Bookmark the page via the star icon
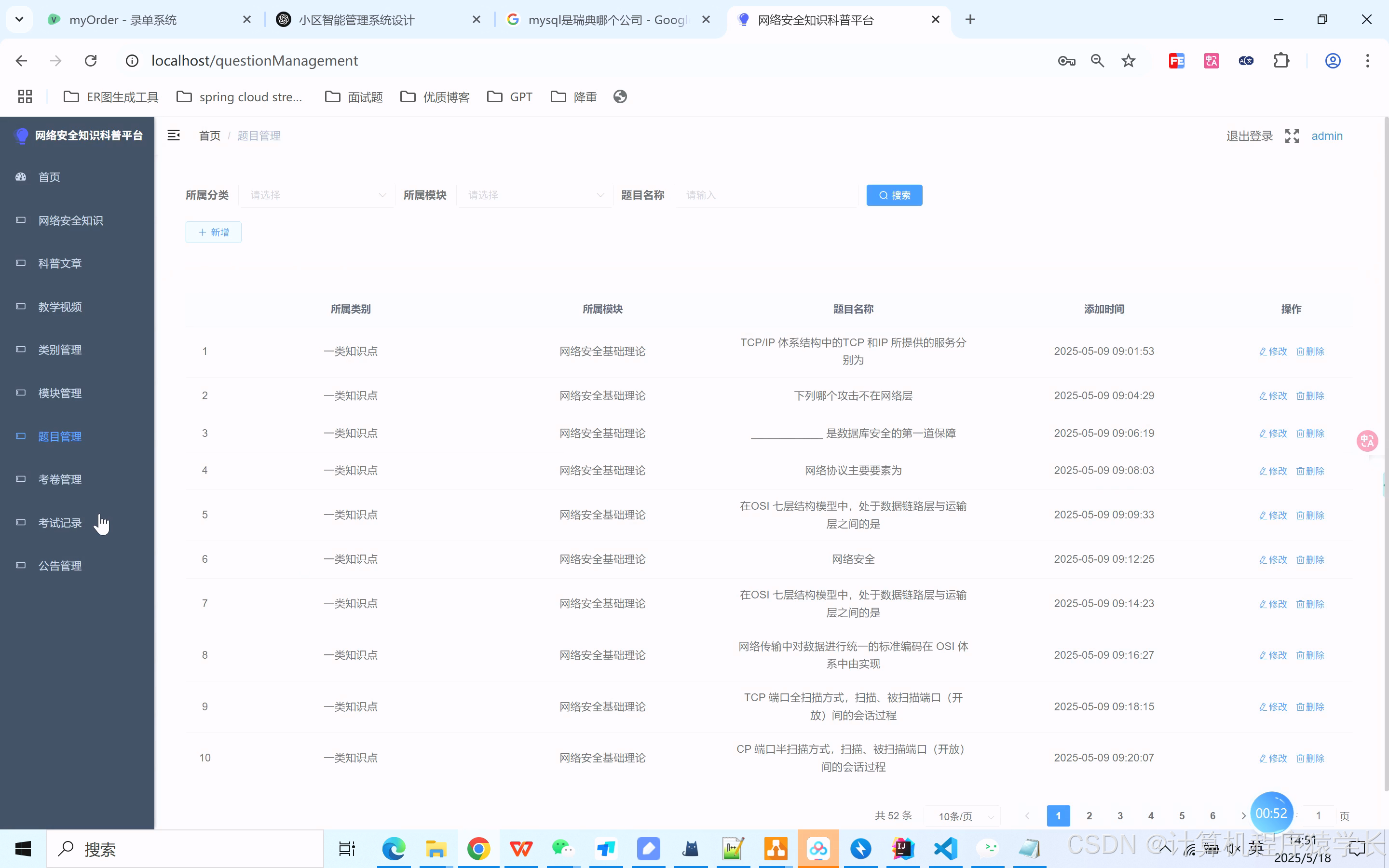The height and width of the screenshot is (868, 1389). tap(1128, 60)
